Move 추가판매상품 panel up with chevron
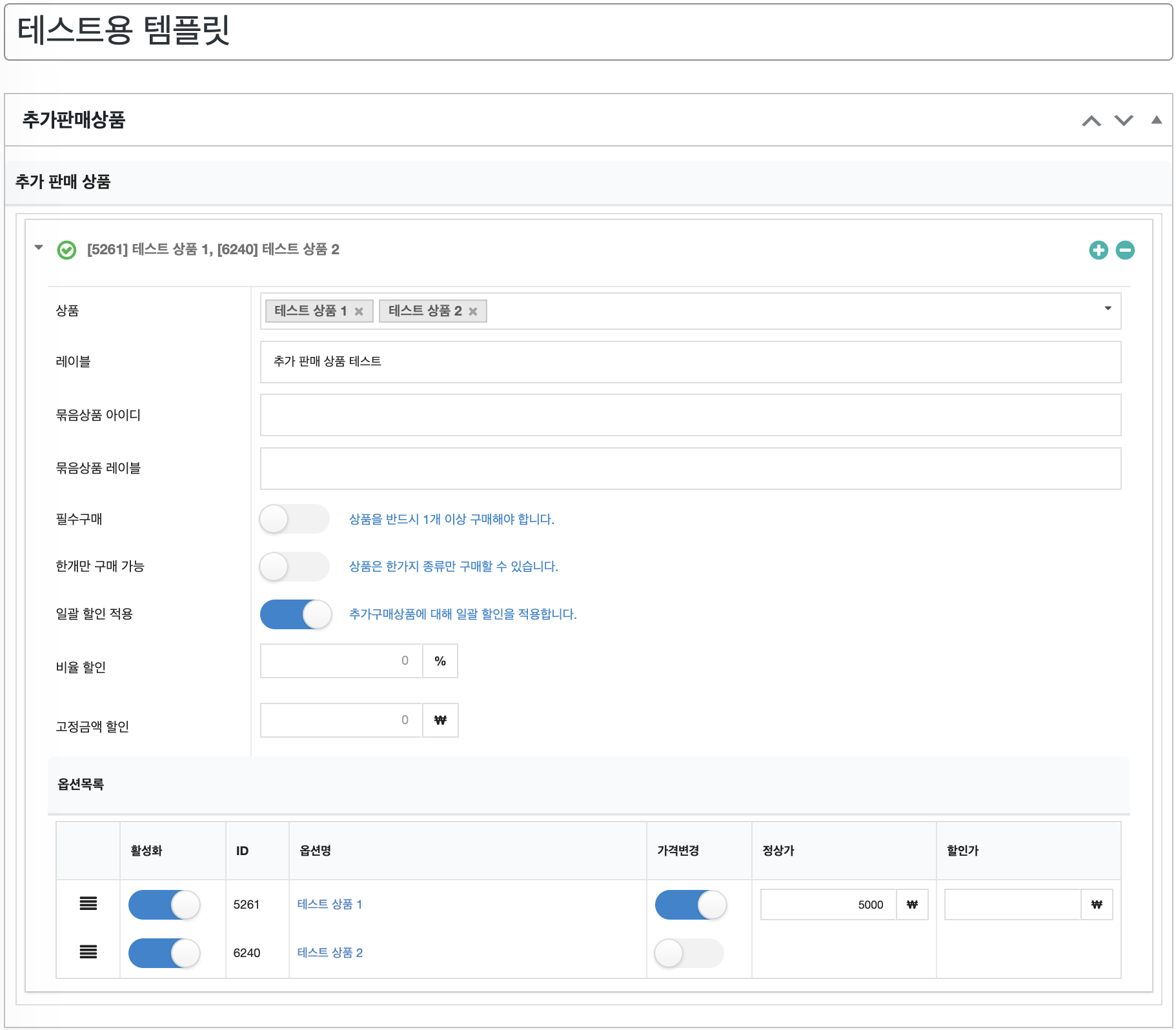The width and height of the screenshot is (1176, 1030). [1091, 121]
